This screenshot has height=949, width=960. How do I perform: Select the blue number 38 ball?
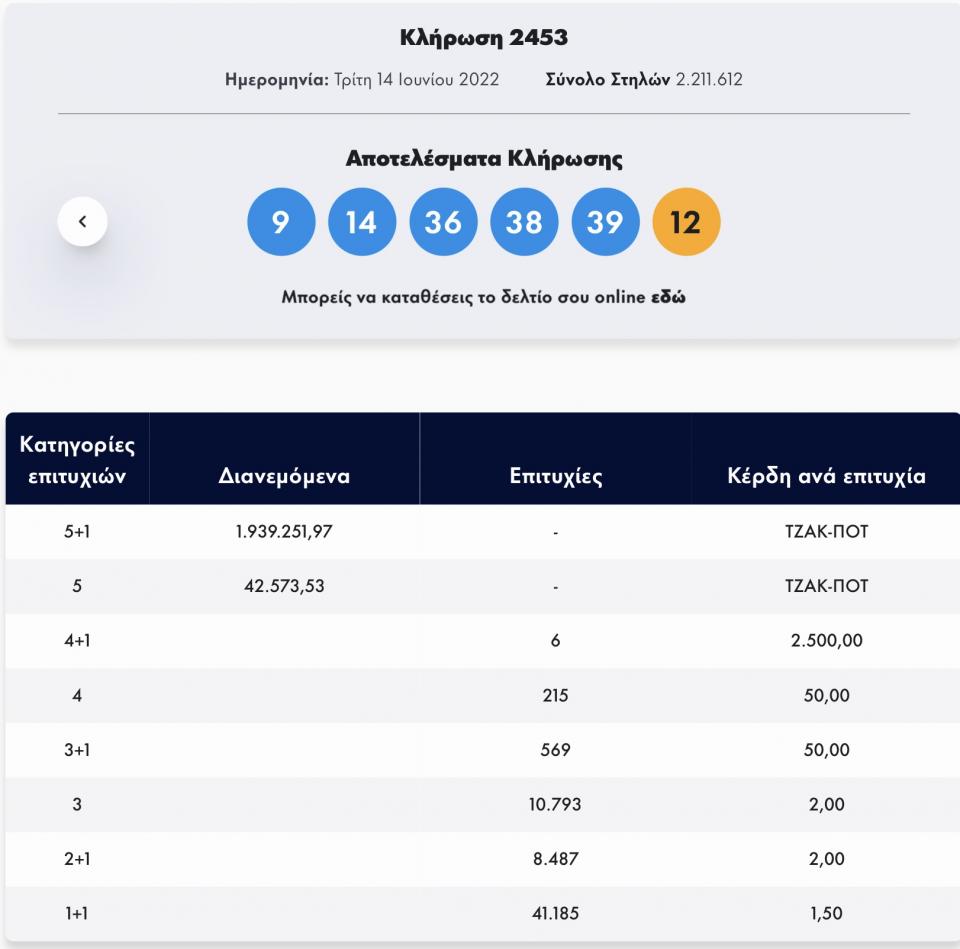tap(524, 221)
